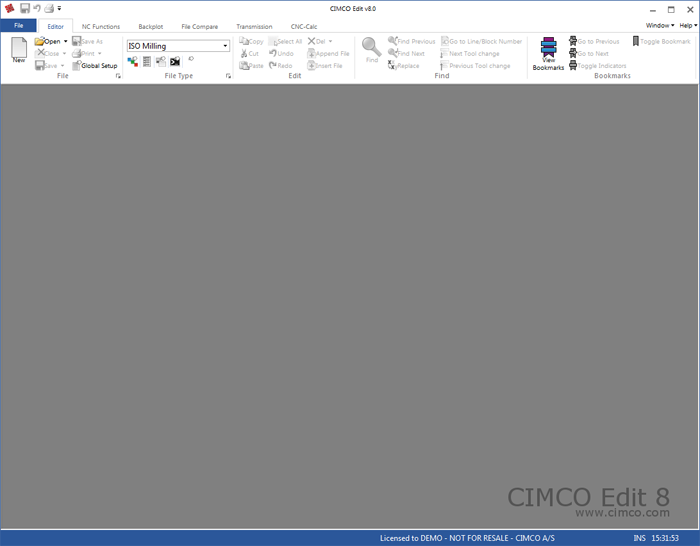
Task: Click the Cut scissors button
Action: (250, 54)
